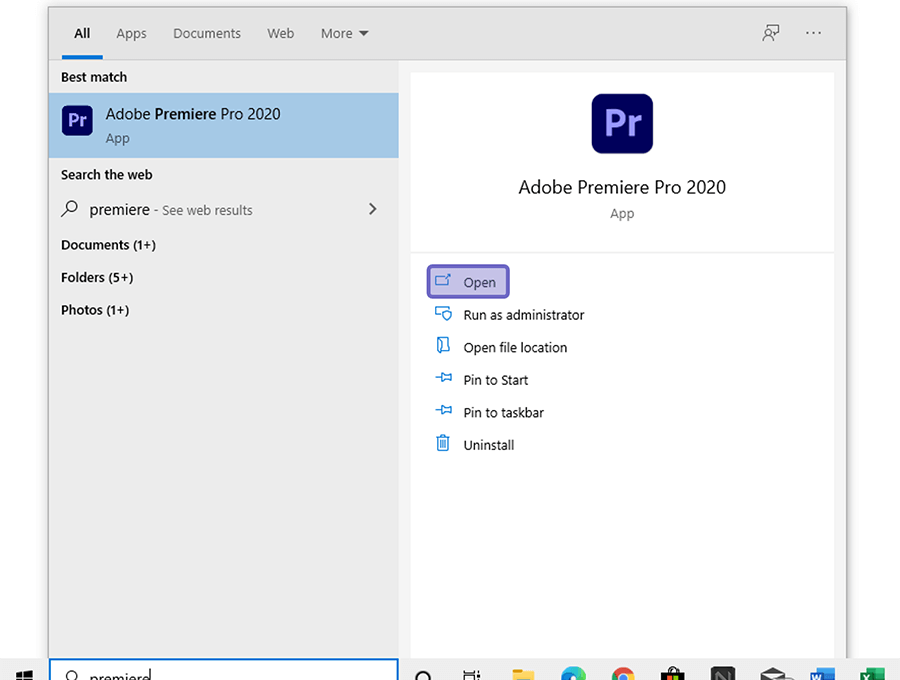Expand the premiere web results arrow
900x680 pixels.
pos(373,209)
